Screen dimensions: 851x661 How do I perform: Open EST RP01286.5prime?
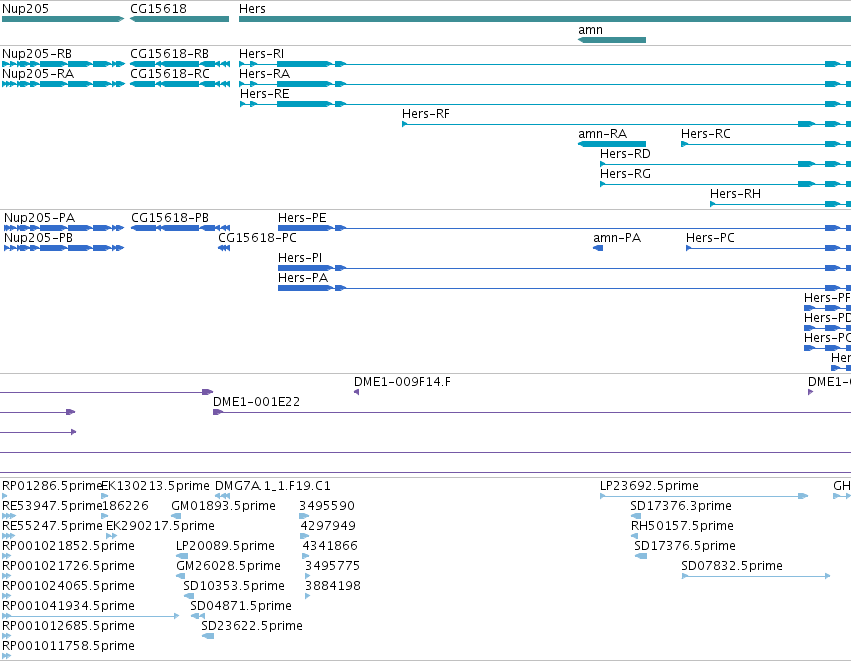(52, 486)
